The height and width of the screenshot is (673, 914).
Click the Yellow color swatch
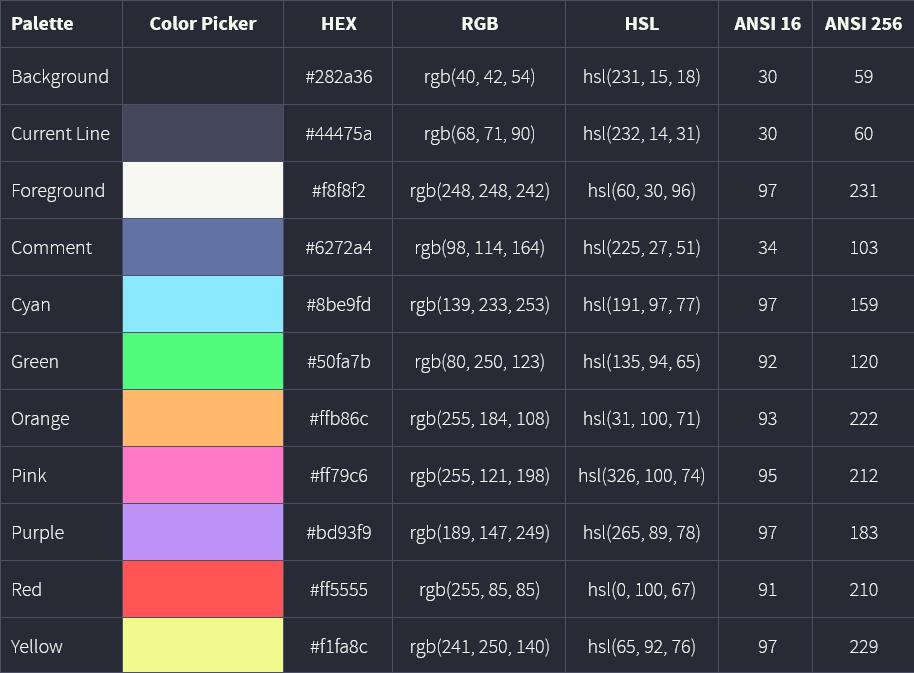[x=203, y=646]
